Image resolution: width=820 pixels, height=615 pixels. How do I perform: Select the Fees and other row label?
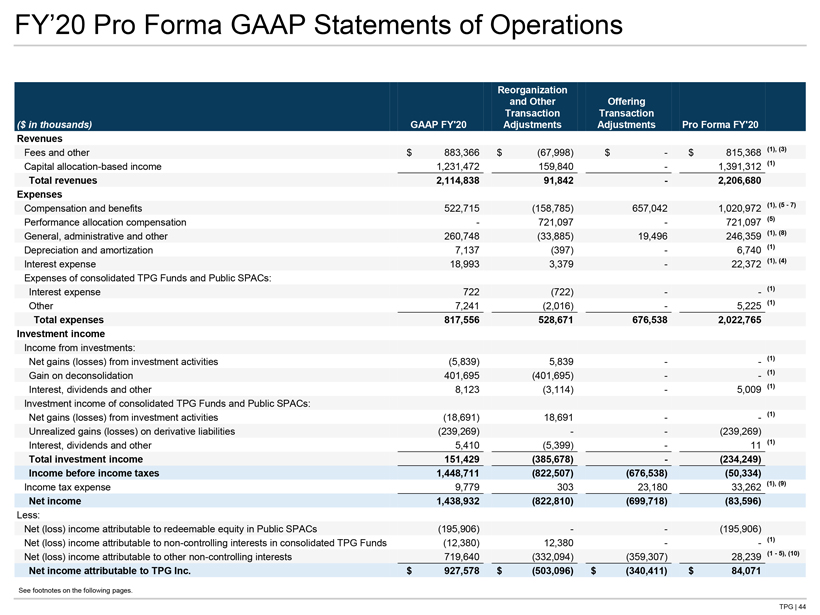pyautogui.click(x=56, y=153)
